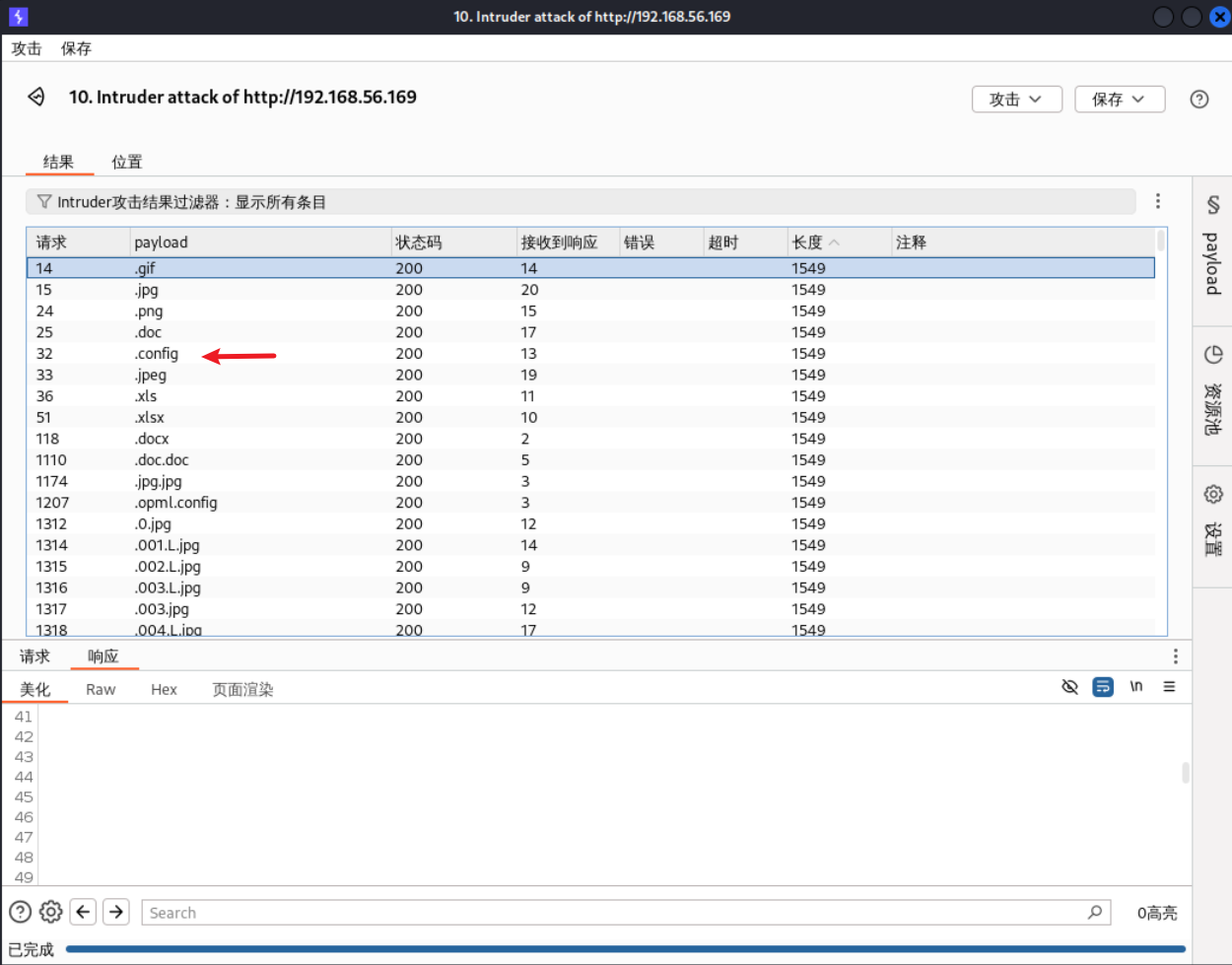Toggle hidden characters eye icon in response
1232x965 pixels.
click(1069, 687)
